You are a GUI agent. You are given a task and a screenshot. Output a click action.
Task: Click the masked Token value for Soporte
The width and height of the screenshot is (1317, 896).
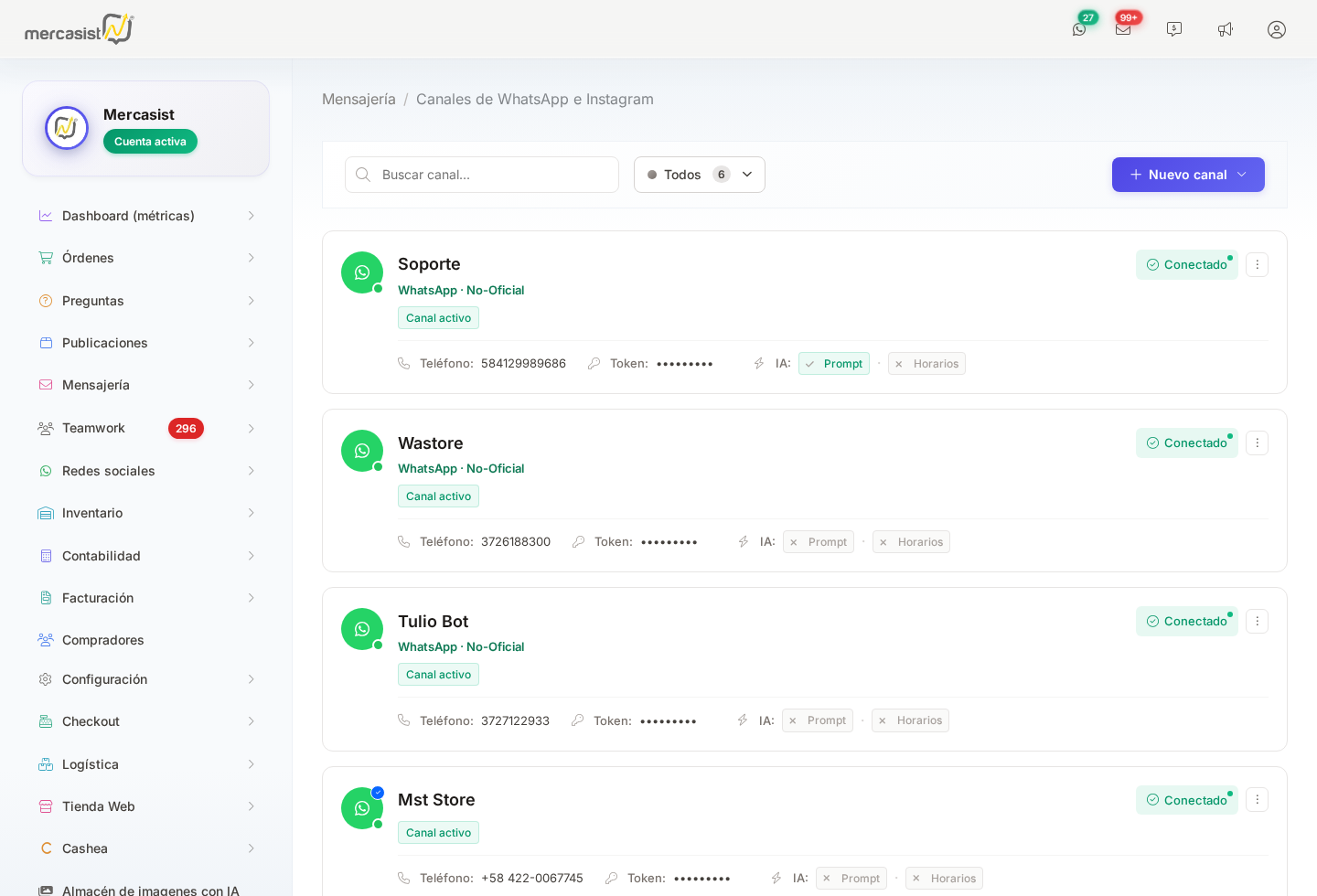685,364
